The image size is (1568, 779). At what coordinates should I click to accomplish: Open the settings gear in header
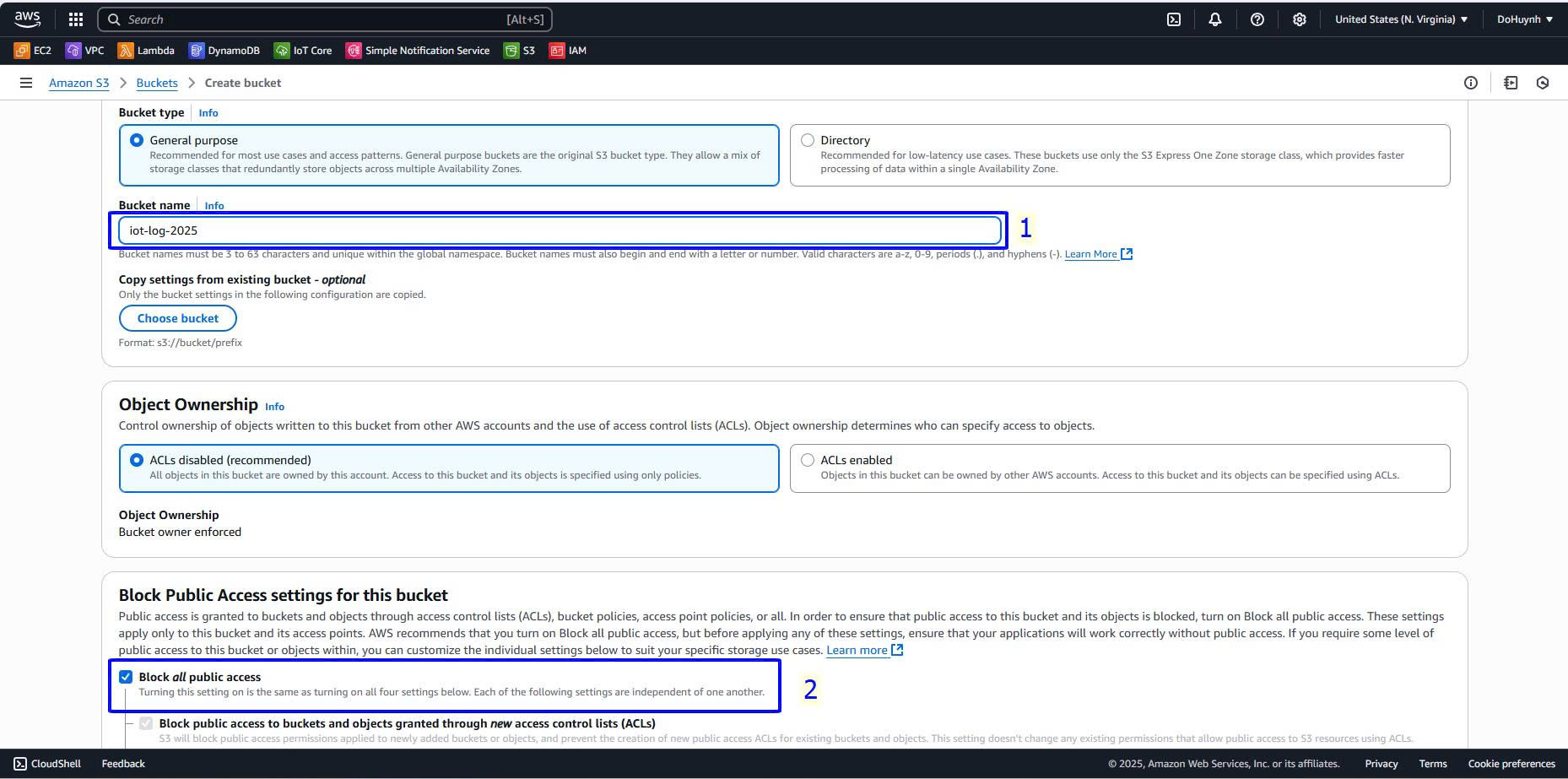point(1299,19)
